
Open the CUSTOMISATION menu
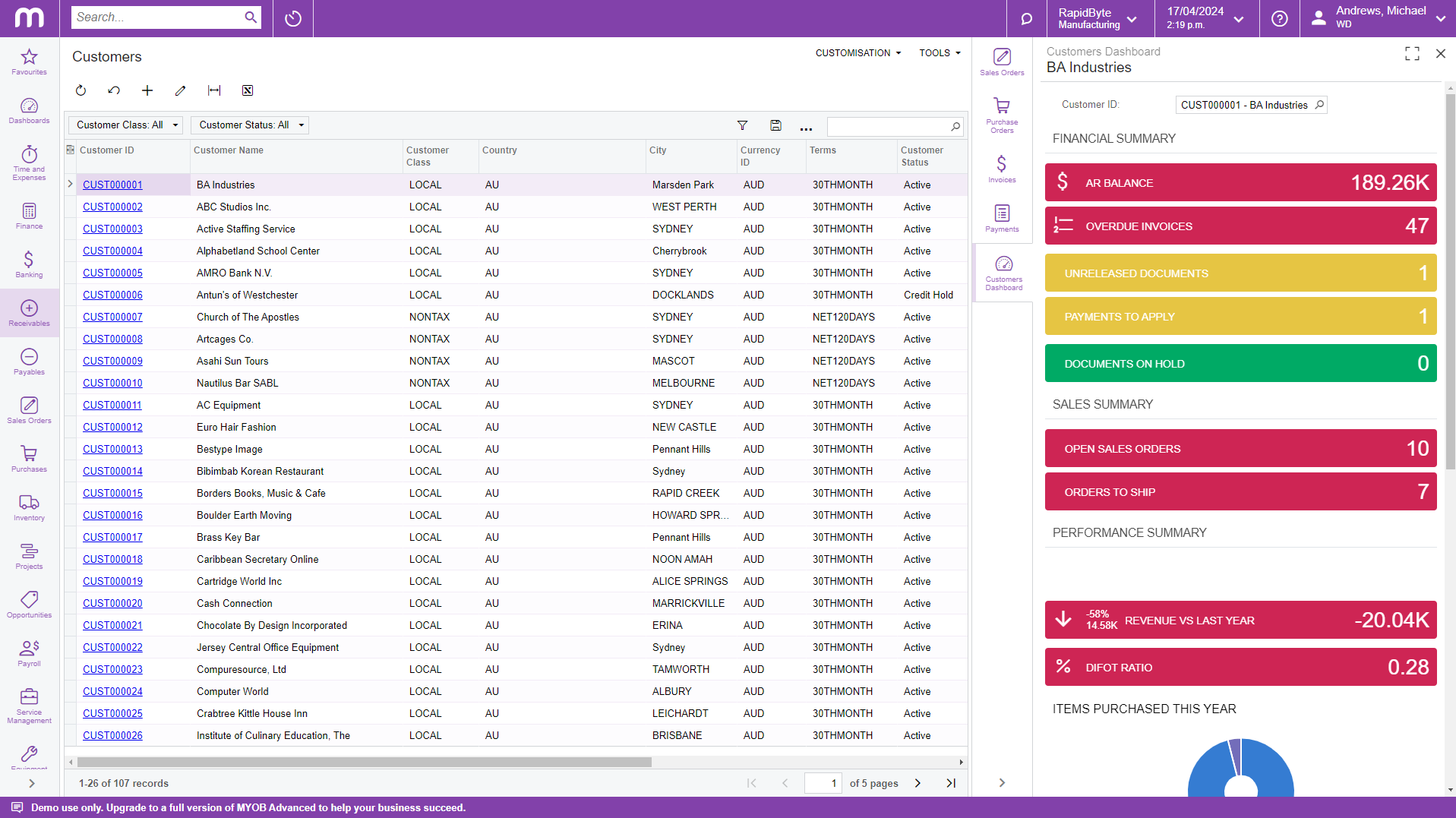pos(858,53)
